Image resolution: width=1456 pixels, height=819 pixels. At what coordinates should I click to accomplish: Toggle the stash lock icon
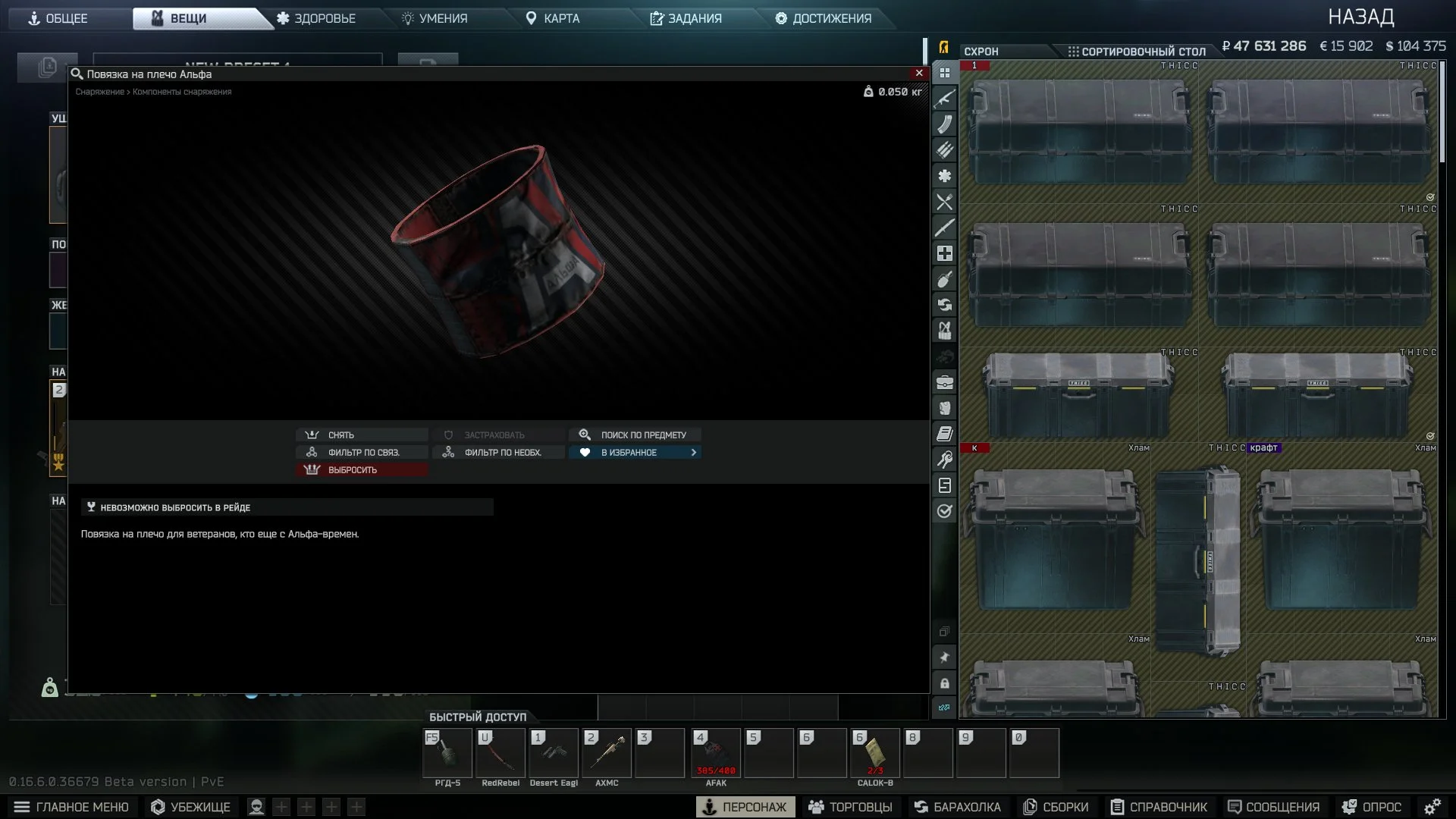pyautogui.click(x=944, y=683)
